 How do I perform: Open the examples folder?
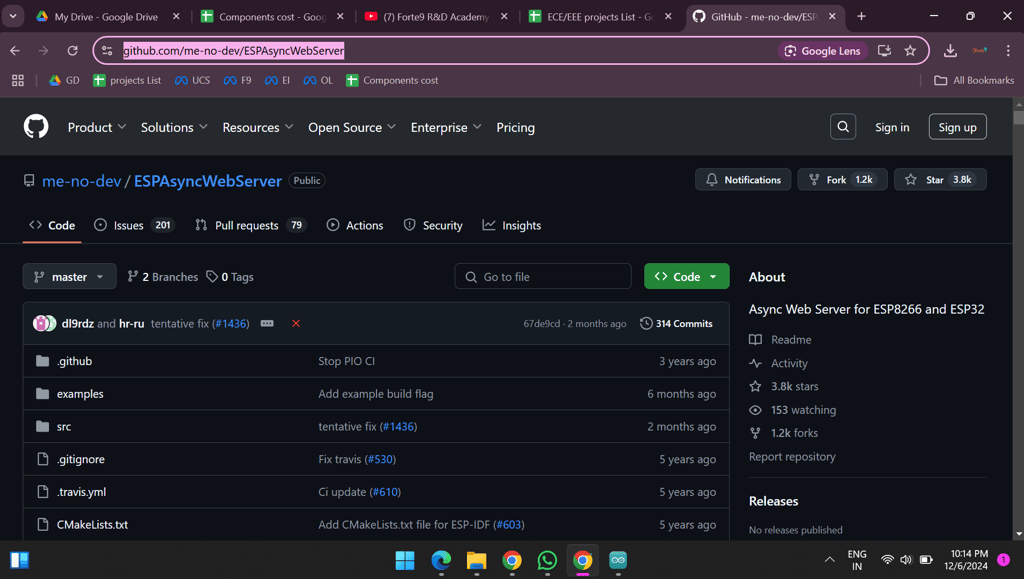pos(80,394)
